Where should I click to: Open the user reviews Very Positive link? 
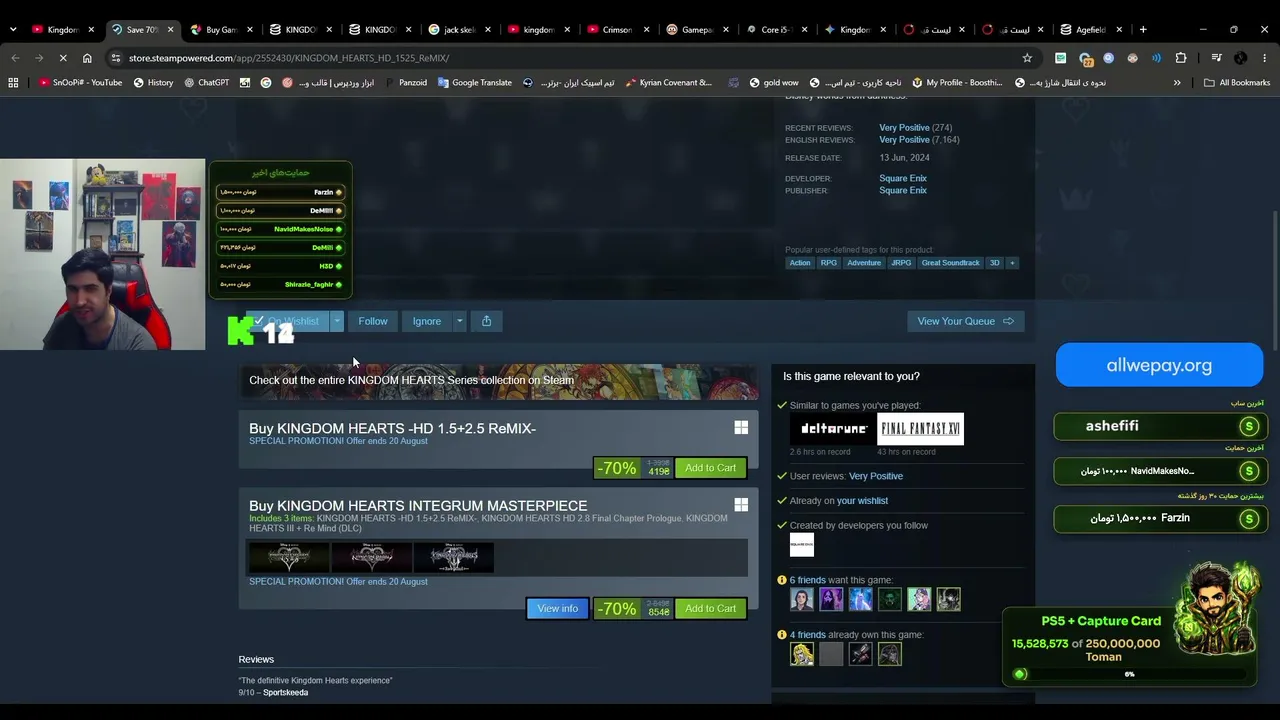[x=876, y=476]
